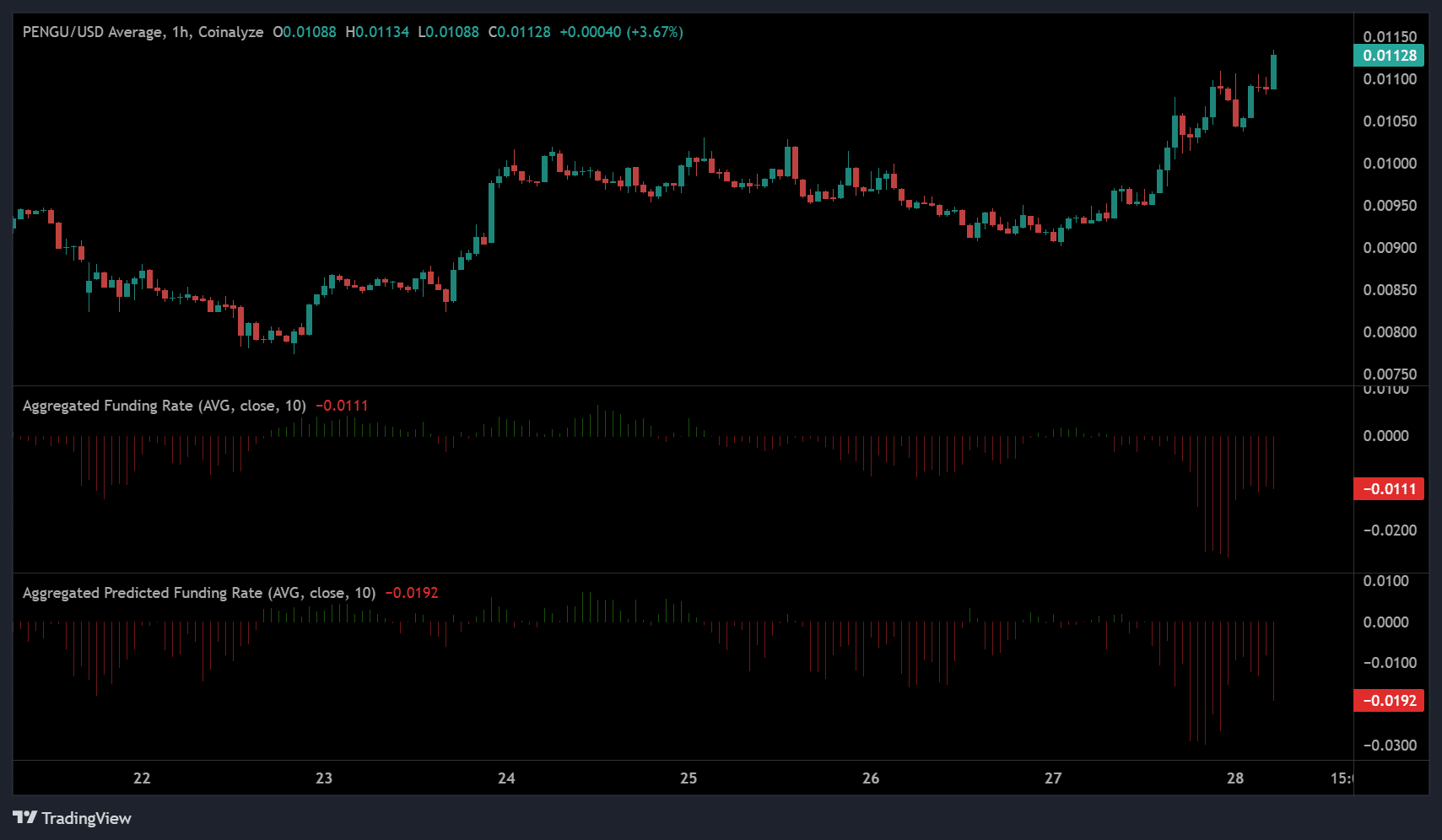1442x840 pixels.
Task: Select date label 24 on time axis
Action: [506, 778]
